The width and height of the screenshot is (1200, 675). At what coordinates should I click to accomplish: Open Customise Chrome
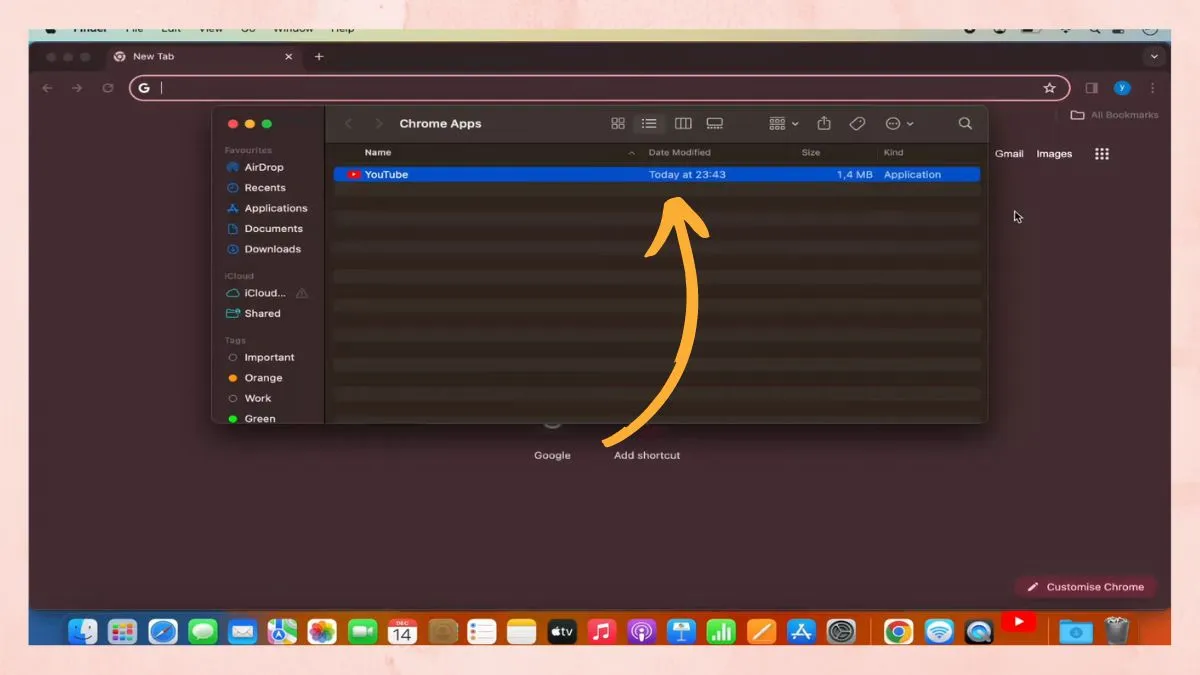[x=1086, y=587]
